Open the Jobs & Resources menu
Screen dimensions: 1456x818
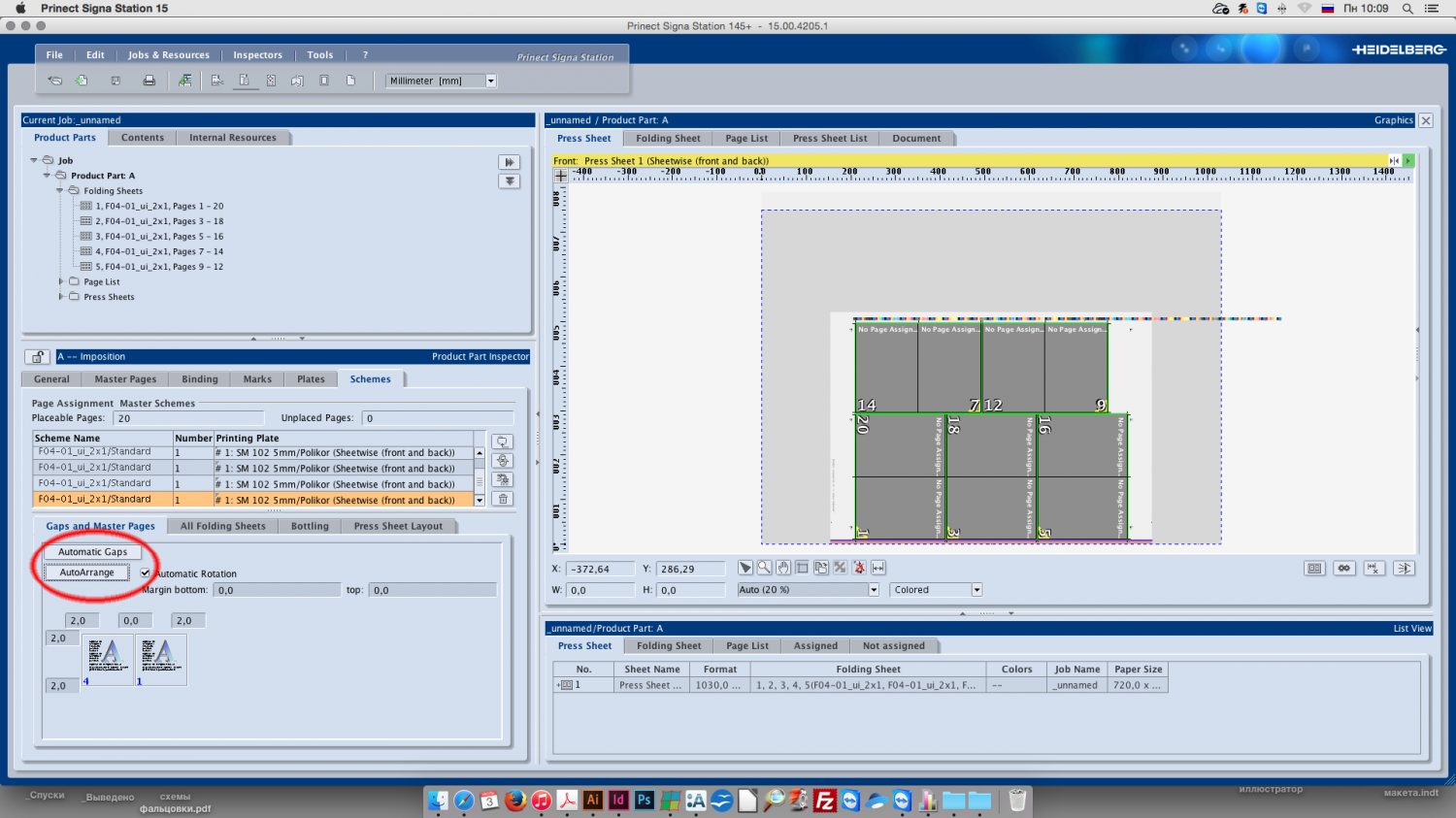click(168, 55)
